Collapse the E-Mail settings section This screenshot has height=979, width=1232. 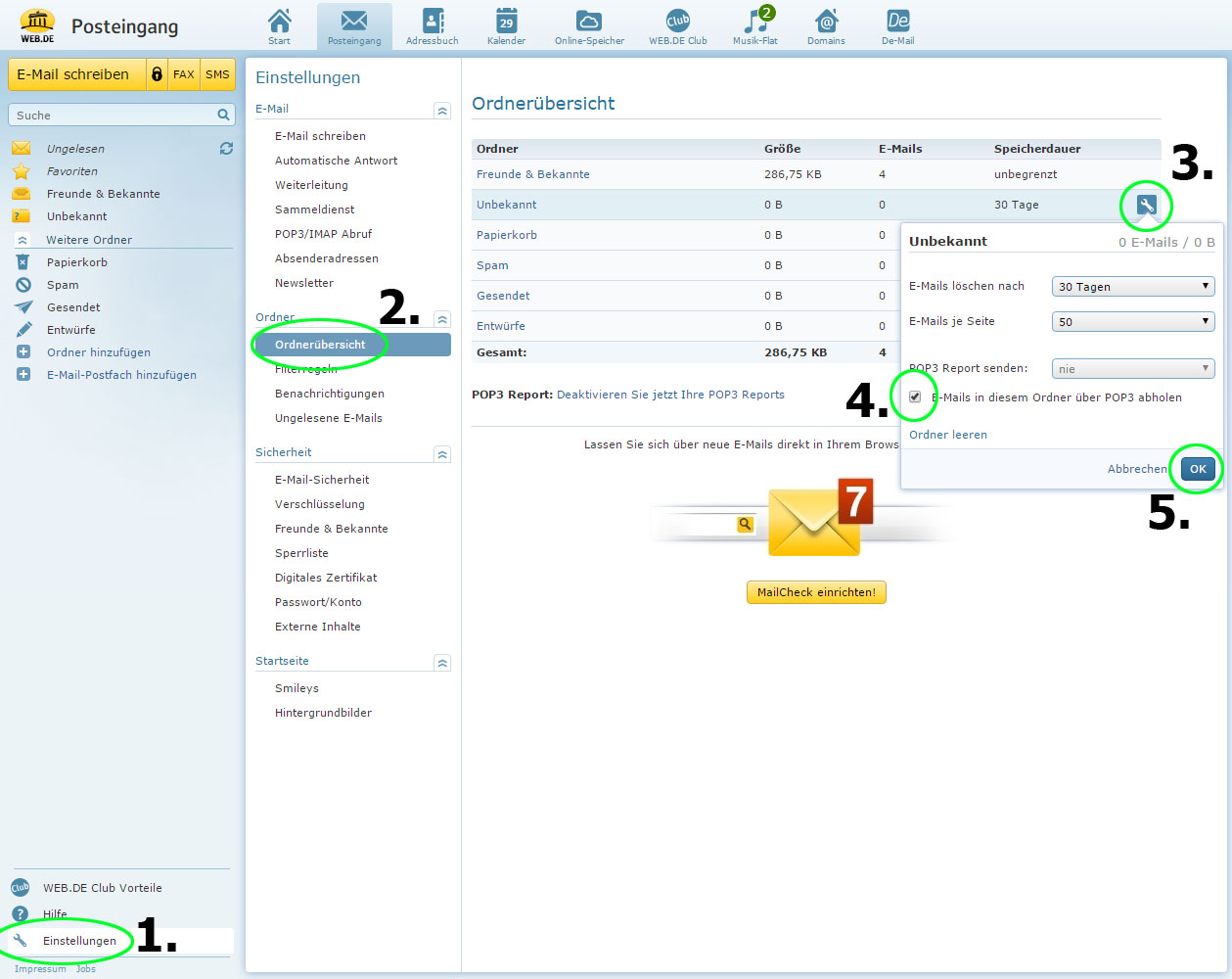pyautogui.click(x=442, y=111)
